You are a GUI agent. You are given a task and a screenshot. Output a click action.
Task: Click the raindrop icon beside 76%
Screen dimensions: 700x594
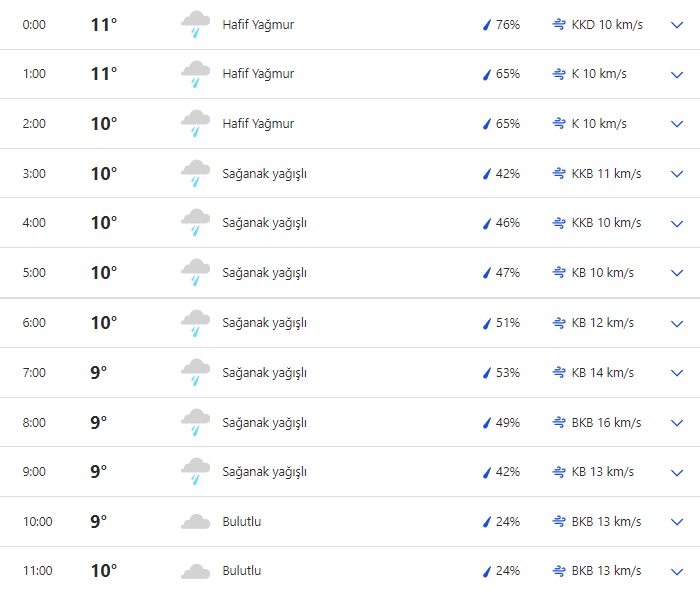(x=487, y=25)
